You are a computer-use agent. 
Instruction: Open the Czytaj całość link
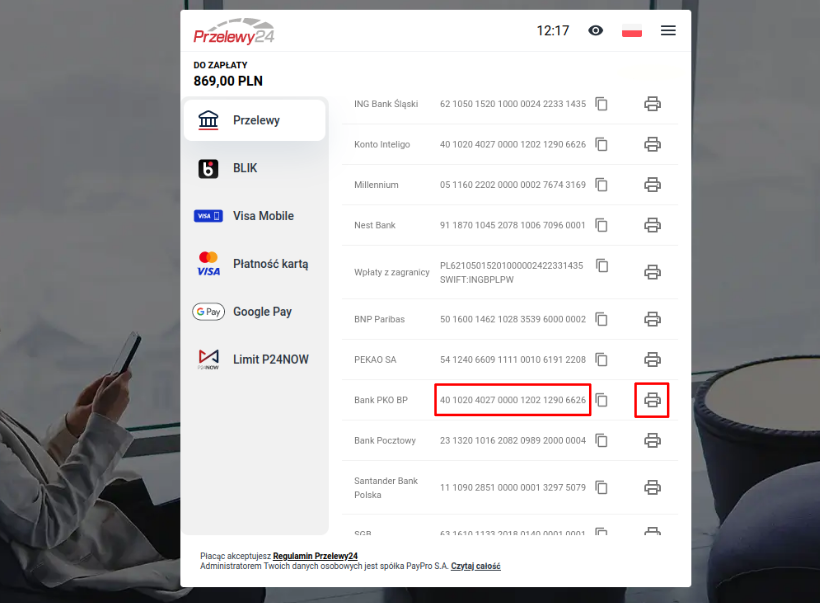pyautogui.click(x=475, y=566)
